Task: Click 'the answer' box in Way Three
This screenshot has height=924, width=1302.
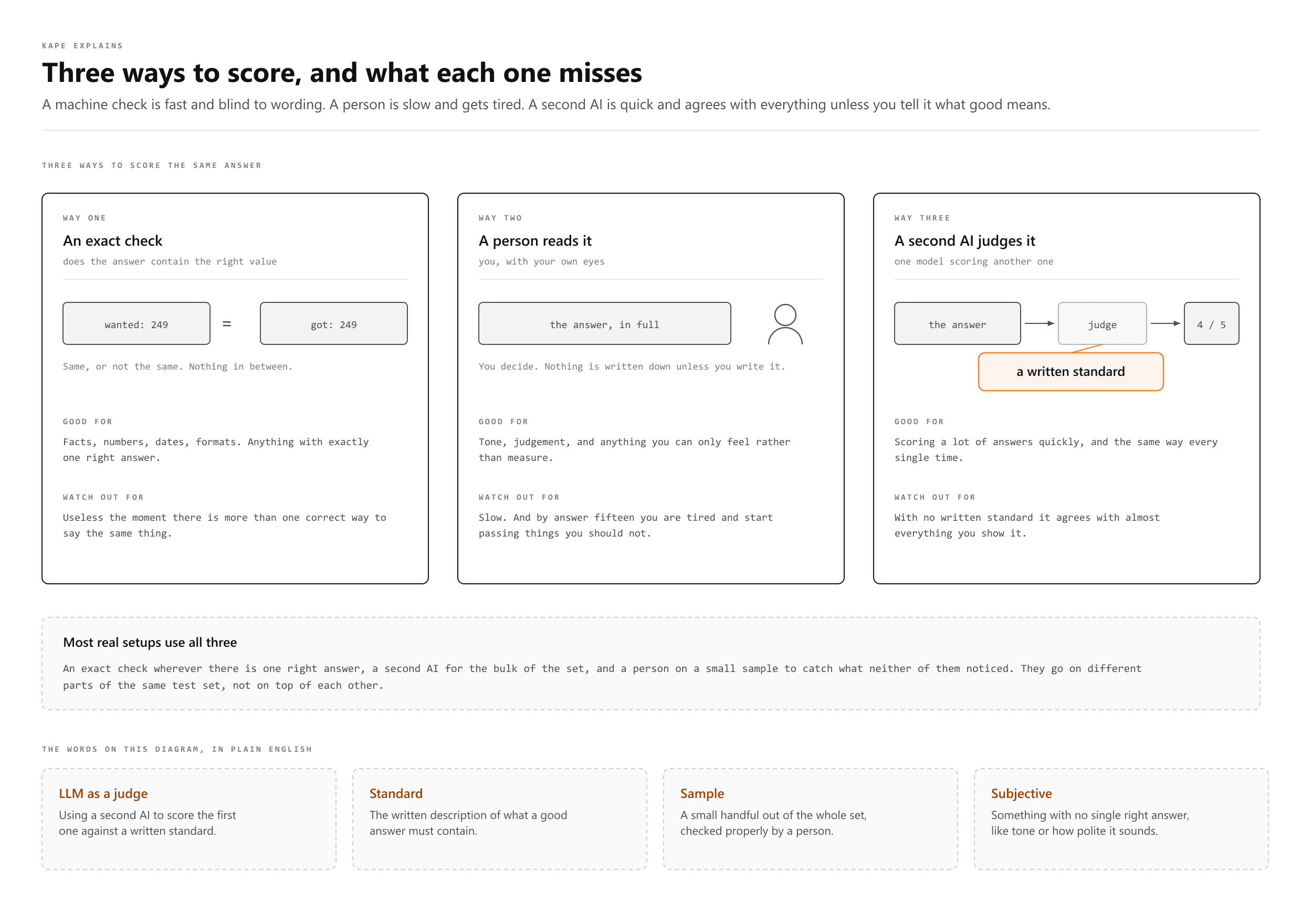Action: click(957, 323)
